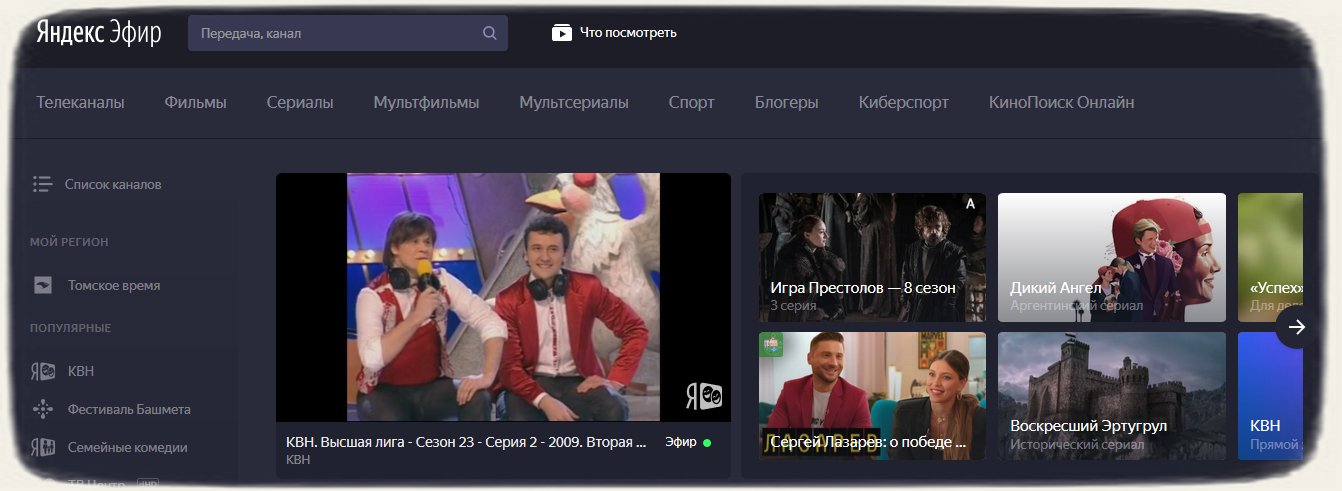Switch to the Фильмы tab
The width and height of the screenshot is (1342, 491).
[195, 103]
